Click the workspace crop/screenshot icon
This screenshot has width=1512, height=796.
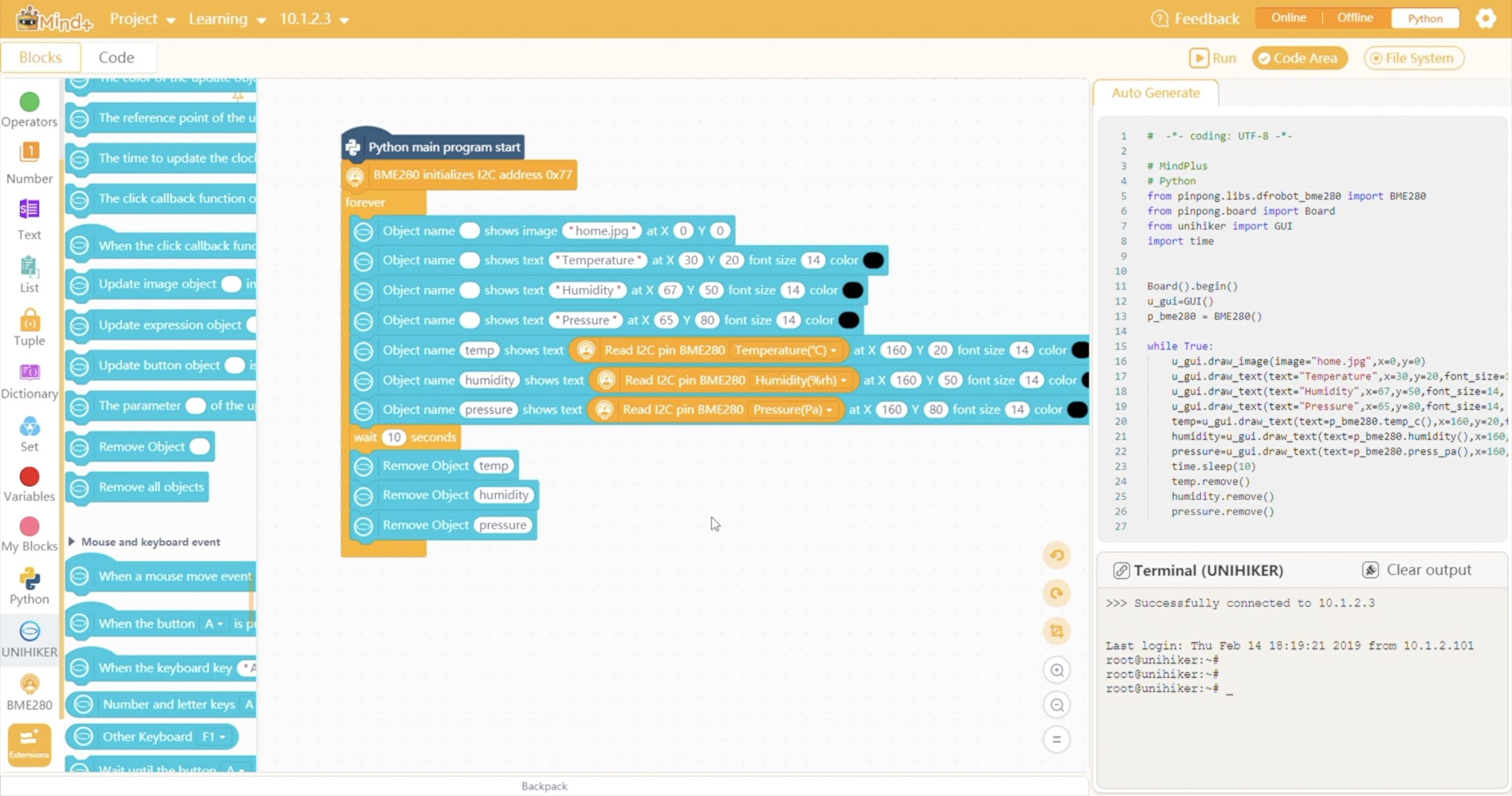pos(1057,631)
